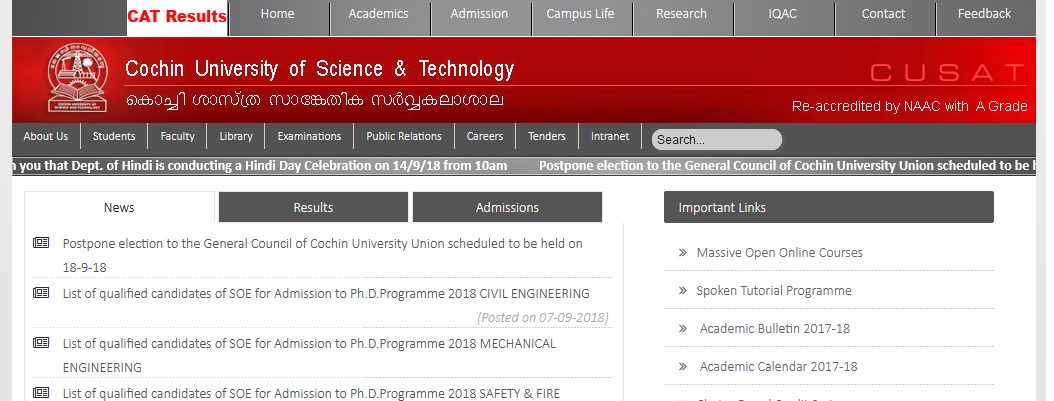Open Ph.D. qualified list CIVIL ENGINEERING

[x=326, y=294]
